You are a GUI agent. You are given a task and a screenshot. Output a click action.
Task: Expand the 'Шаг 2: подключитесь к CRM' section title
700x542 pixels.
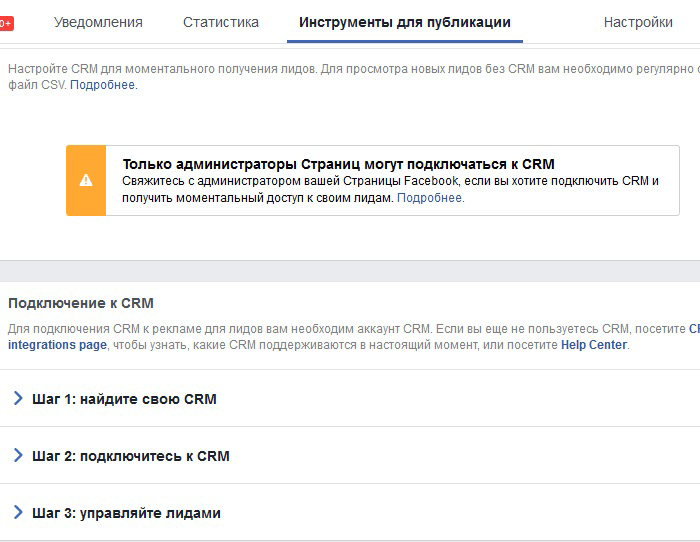click(x=131, y=456)
